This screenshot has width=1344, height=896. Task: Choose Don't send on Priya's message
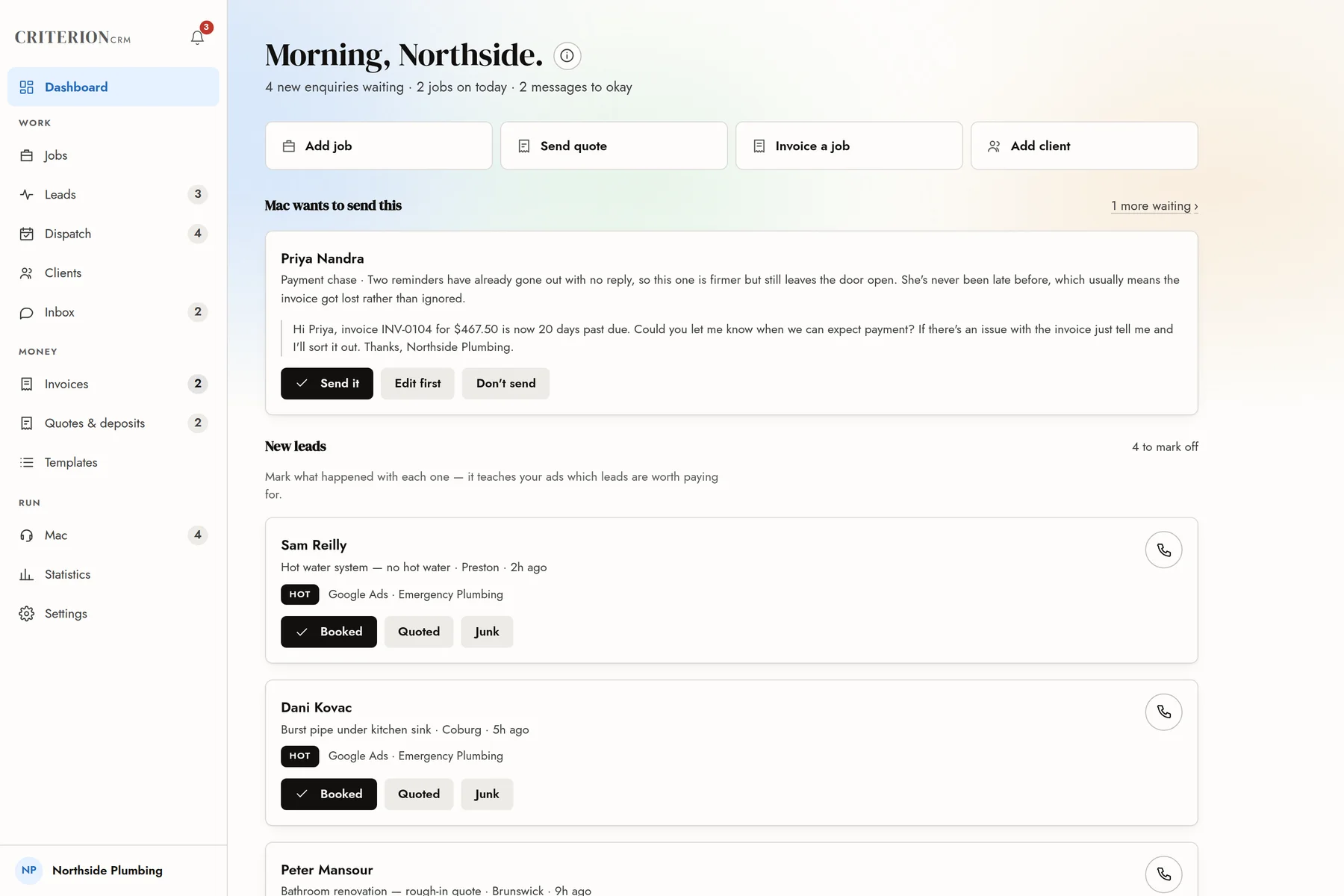[505, 383]
